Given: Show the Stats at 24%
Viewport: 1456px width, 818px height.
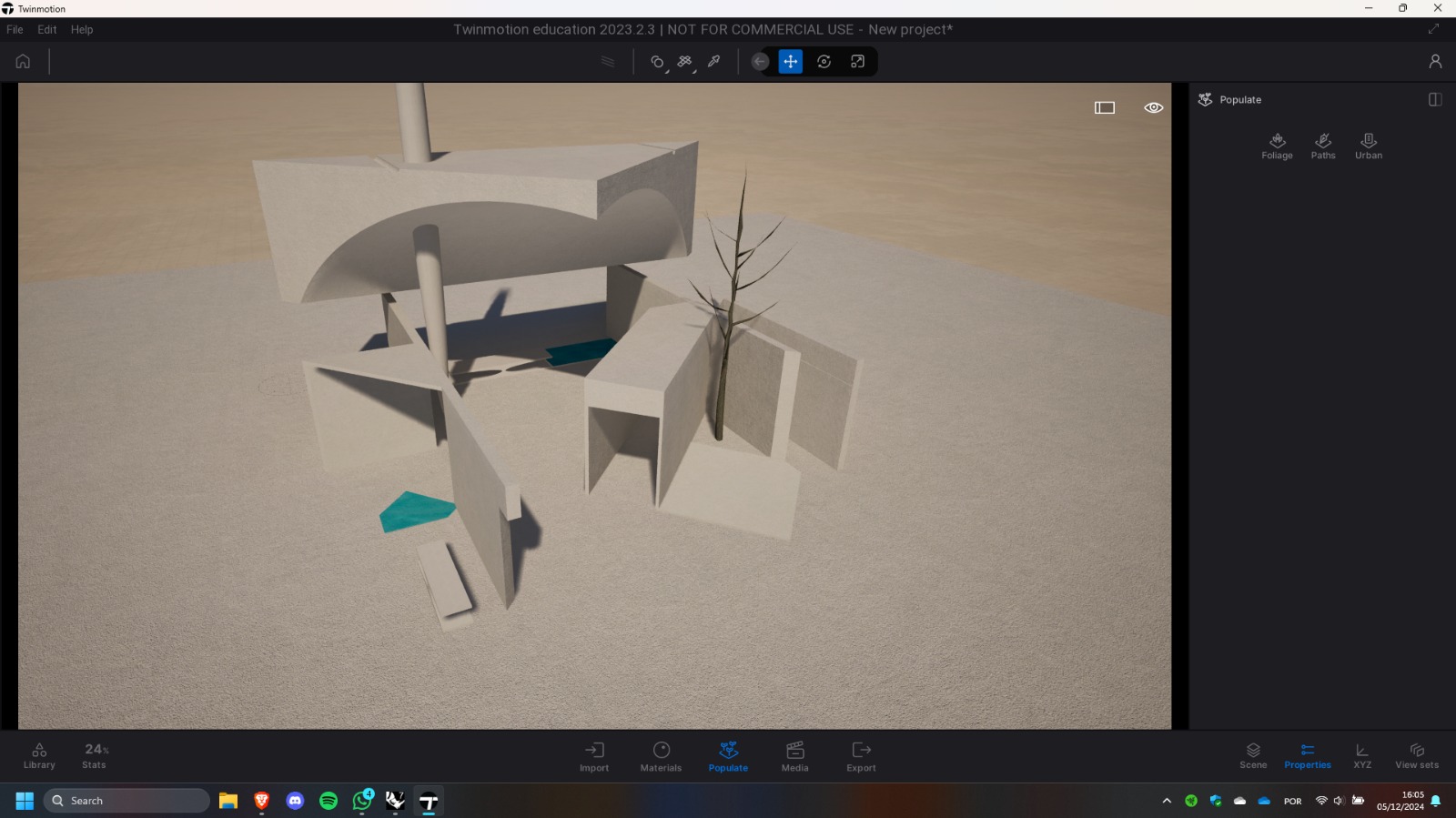Looking at the screenshot, I should tap(95, 756).
